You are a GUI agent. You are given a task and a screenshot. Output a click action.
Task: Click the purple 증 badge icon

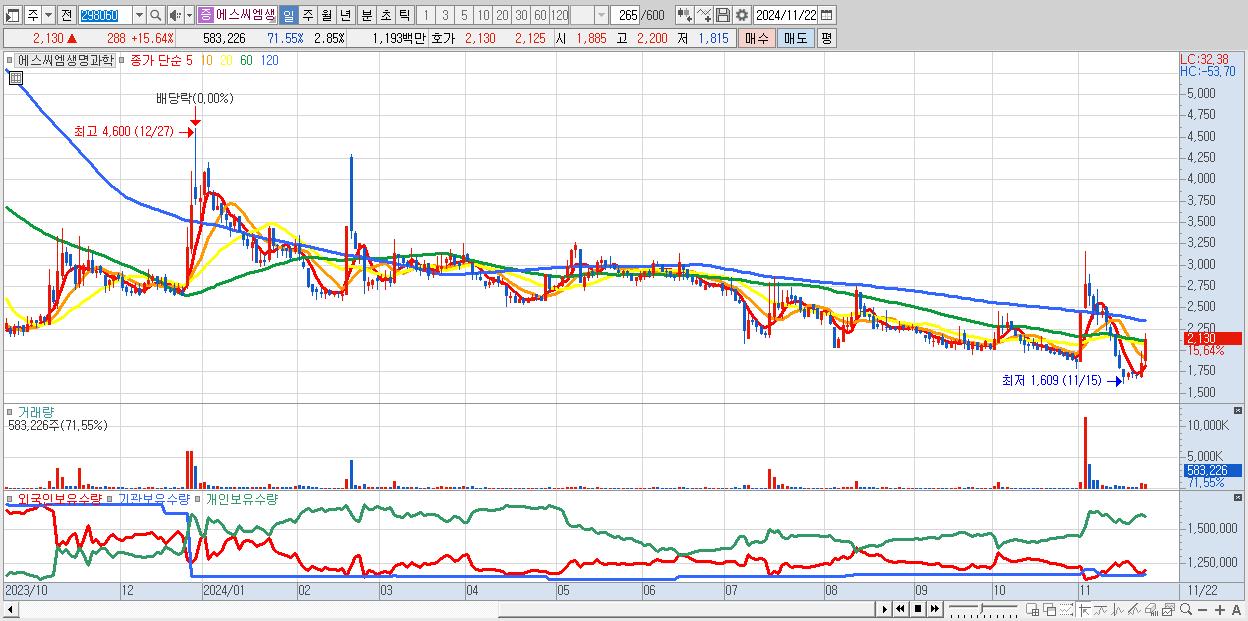coord(205,15)
